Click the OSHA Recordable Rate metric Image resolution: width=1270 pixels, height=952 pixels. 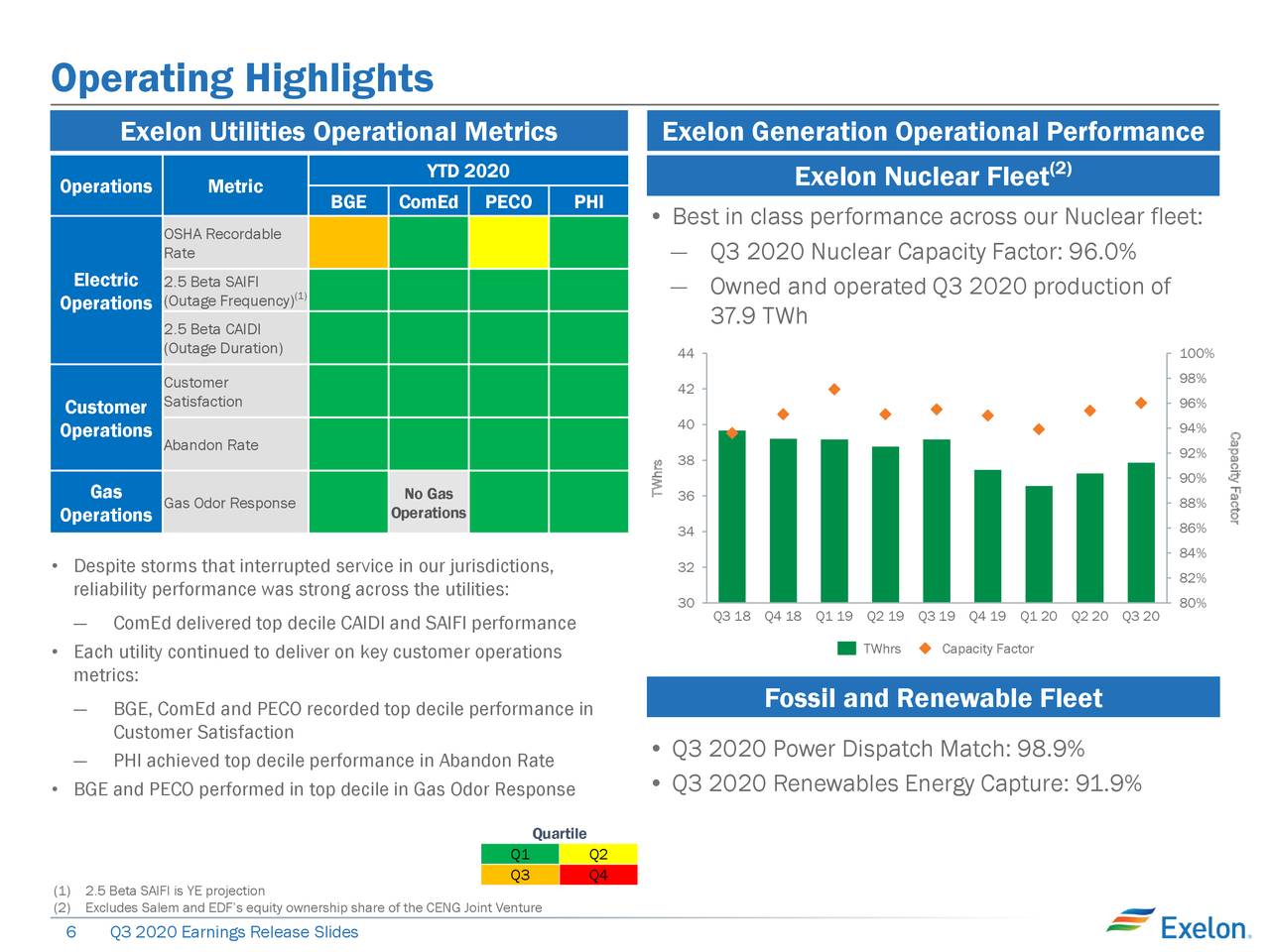[x=235, y=243]
